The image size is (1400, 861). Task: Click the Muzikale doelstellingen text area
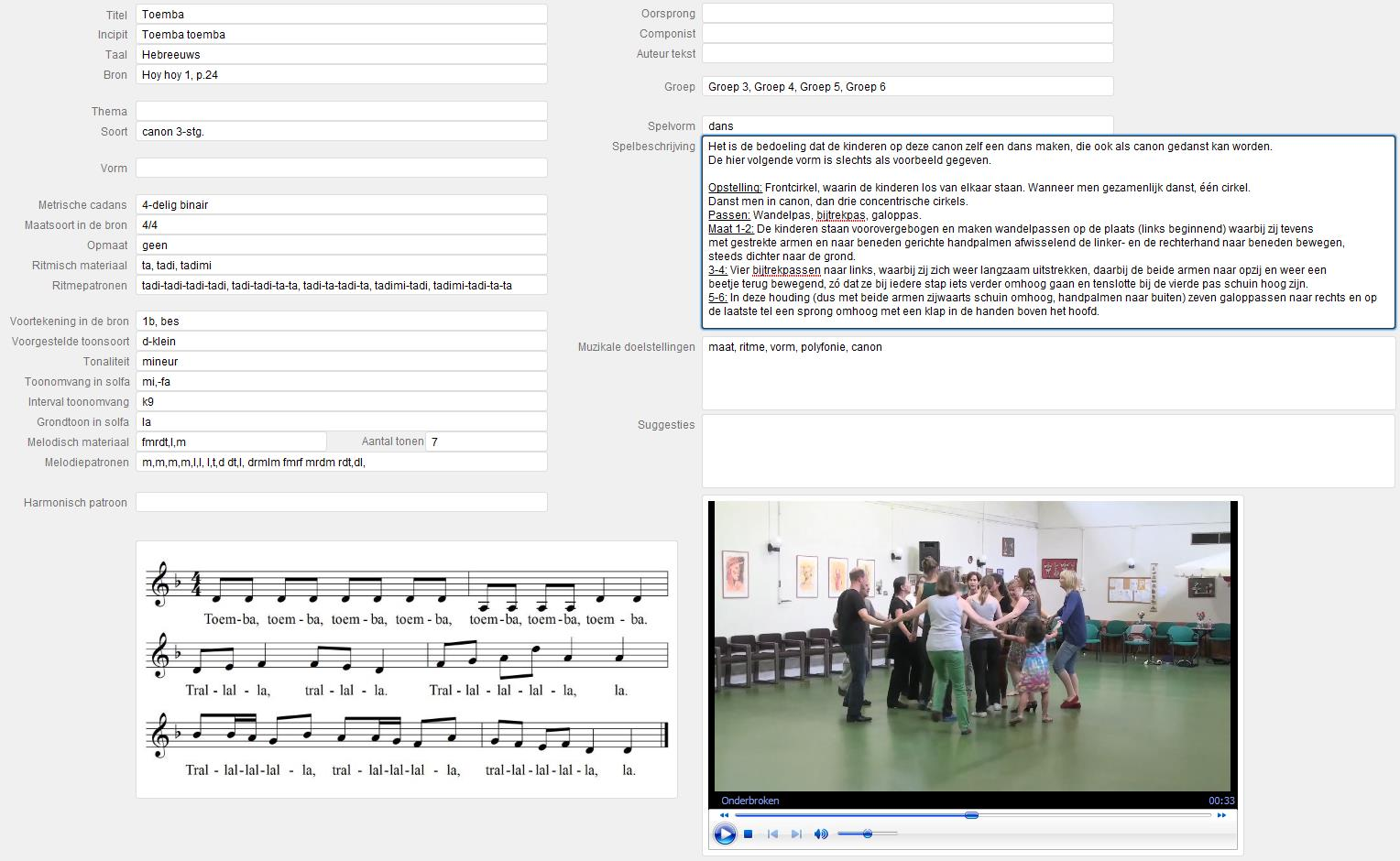[x=1048, y=373]
